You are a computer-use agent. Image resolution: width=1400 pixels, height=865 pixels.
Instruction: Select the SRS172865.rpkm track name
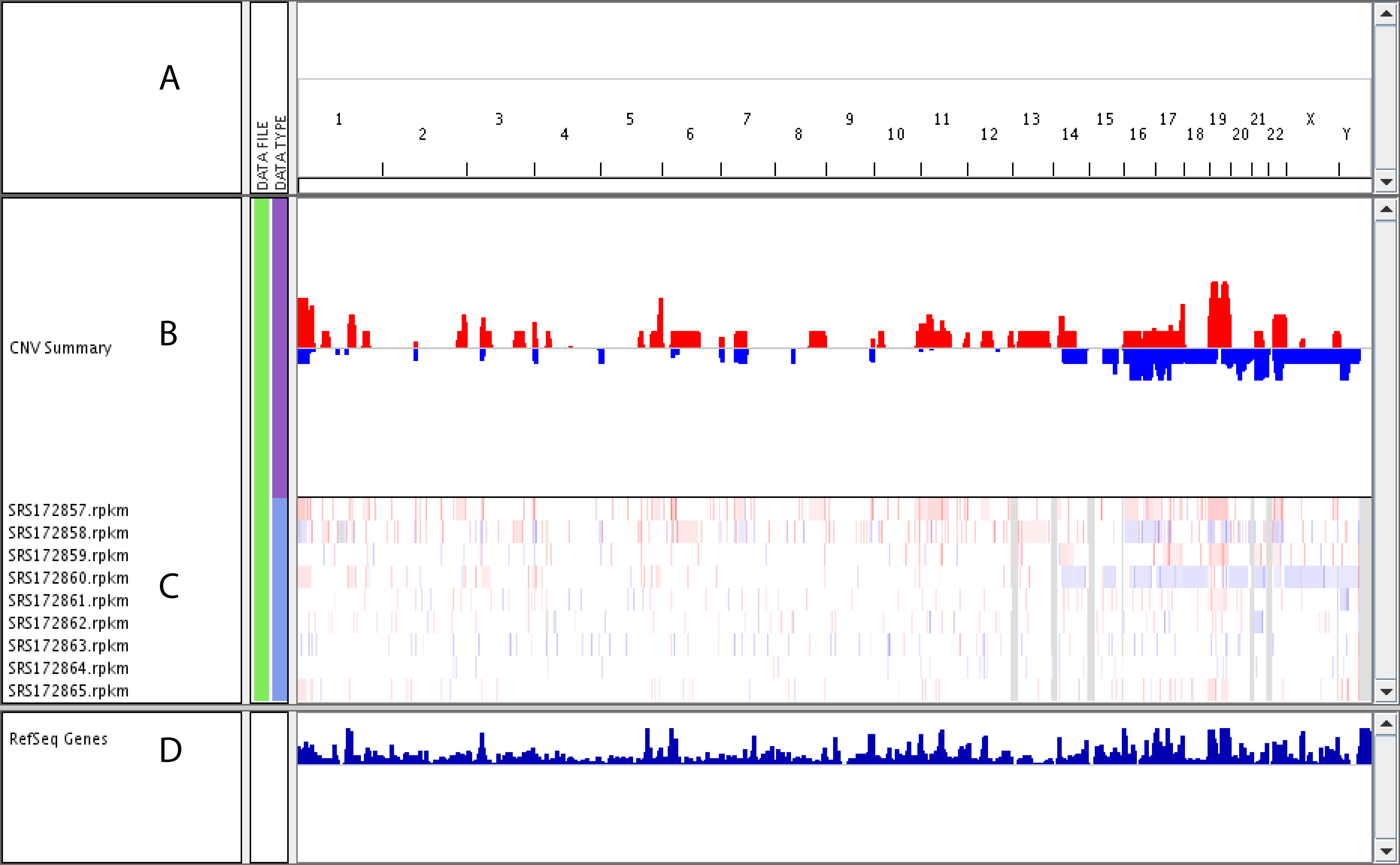(69, 691)
